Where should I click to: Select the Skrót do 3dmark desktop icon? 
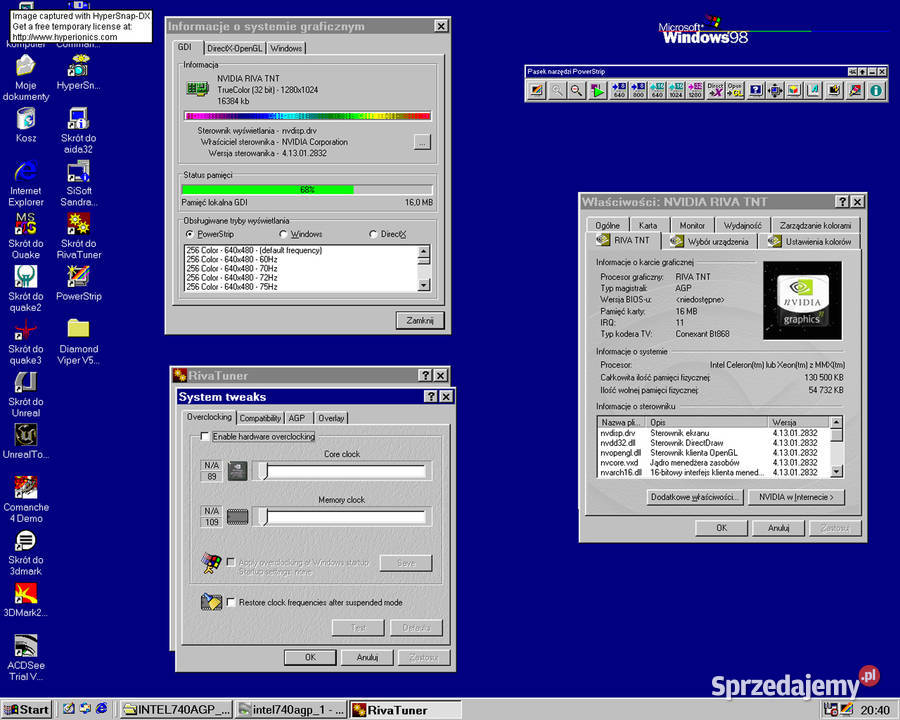click(x=26, y=553)
